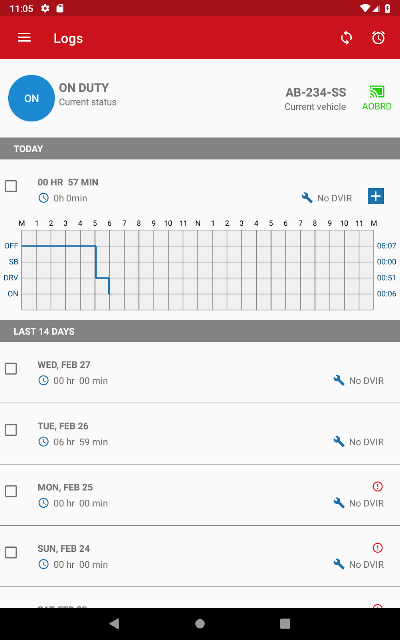400x640 pixels.
Task: Tap the sync refresh icon
Action: (x=346, y=38)
